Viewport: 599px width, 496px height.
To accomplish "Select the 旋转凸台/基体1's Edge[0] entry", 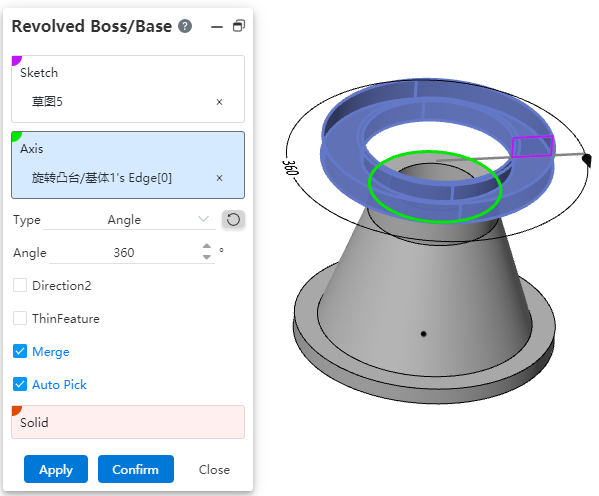I will (102, 178).
